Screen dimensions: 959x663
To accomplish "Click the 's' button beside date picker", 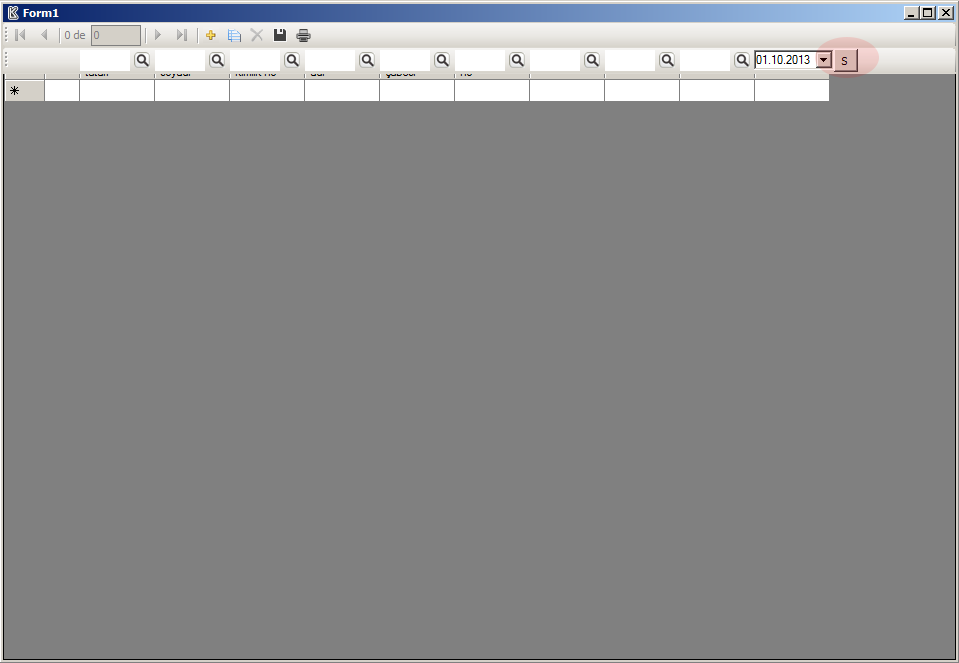I will (x=845, y=61).
